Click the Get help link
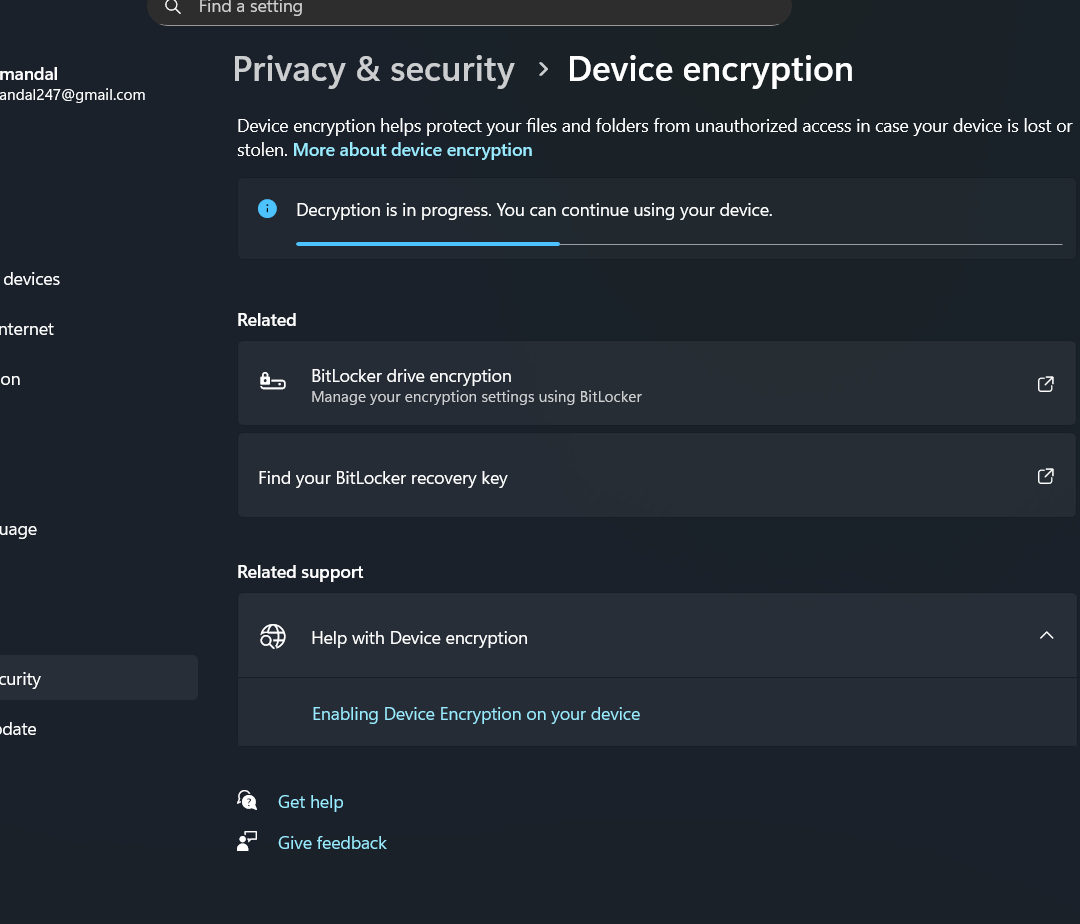This screenshot has width=1080, height=924. [x=310, y=802]
